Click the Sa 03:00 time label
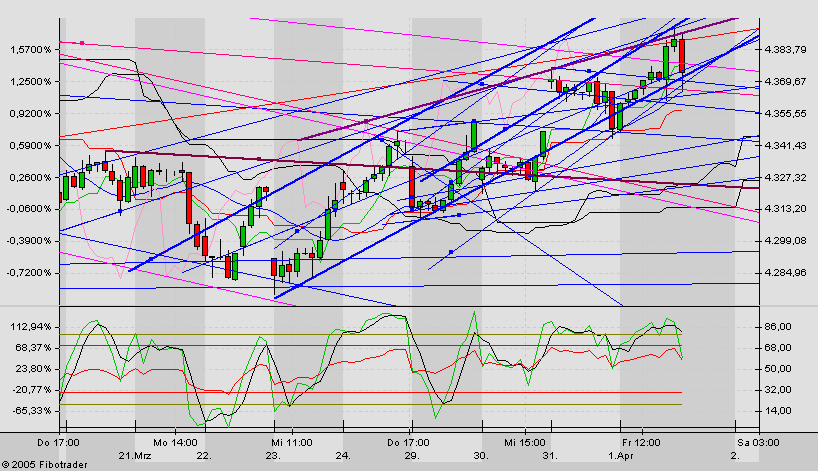This screenshot has width=818, height=471. (758, 443)
